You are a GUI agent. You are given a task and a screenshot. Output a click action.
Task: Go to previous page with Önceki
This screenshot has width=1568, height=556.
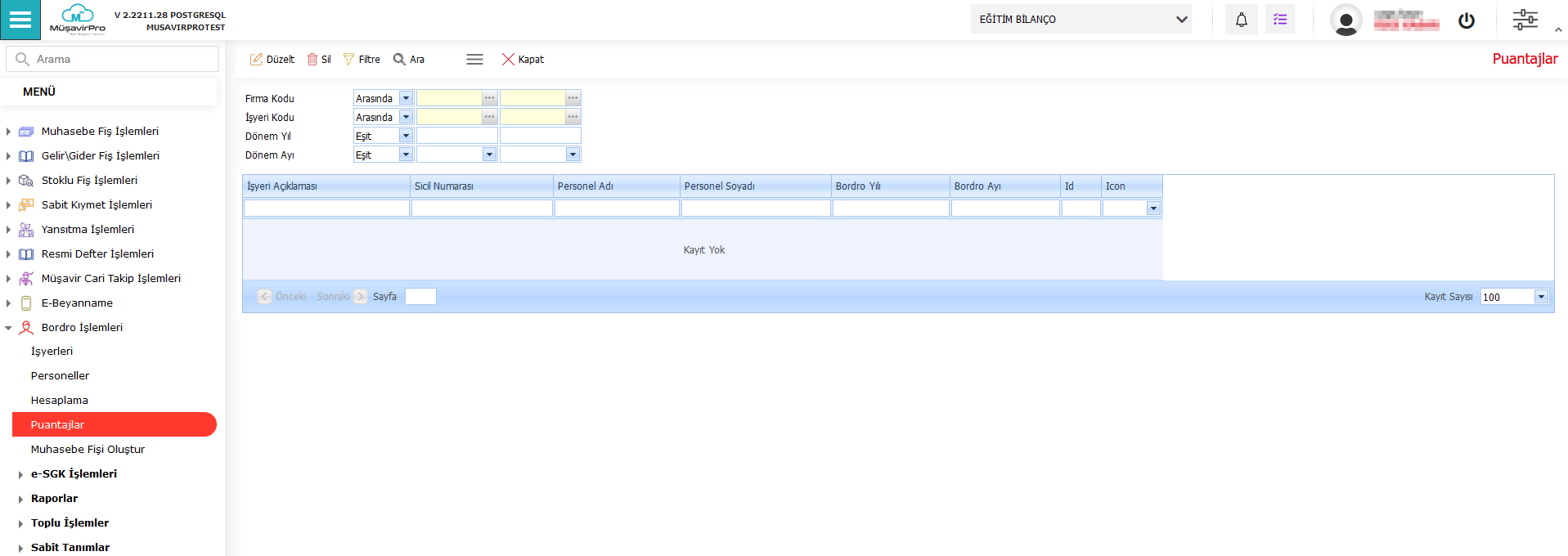282,296
